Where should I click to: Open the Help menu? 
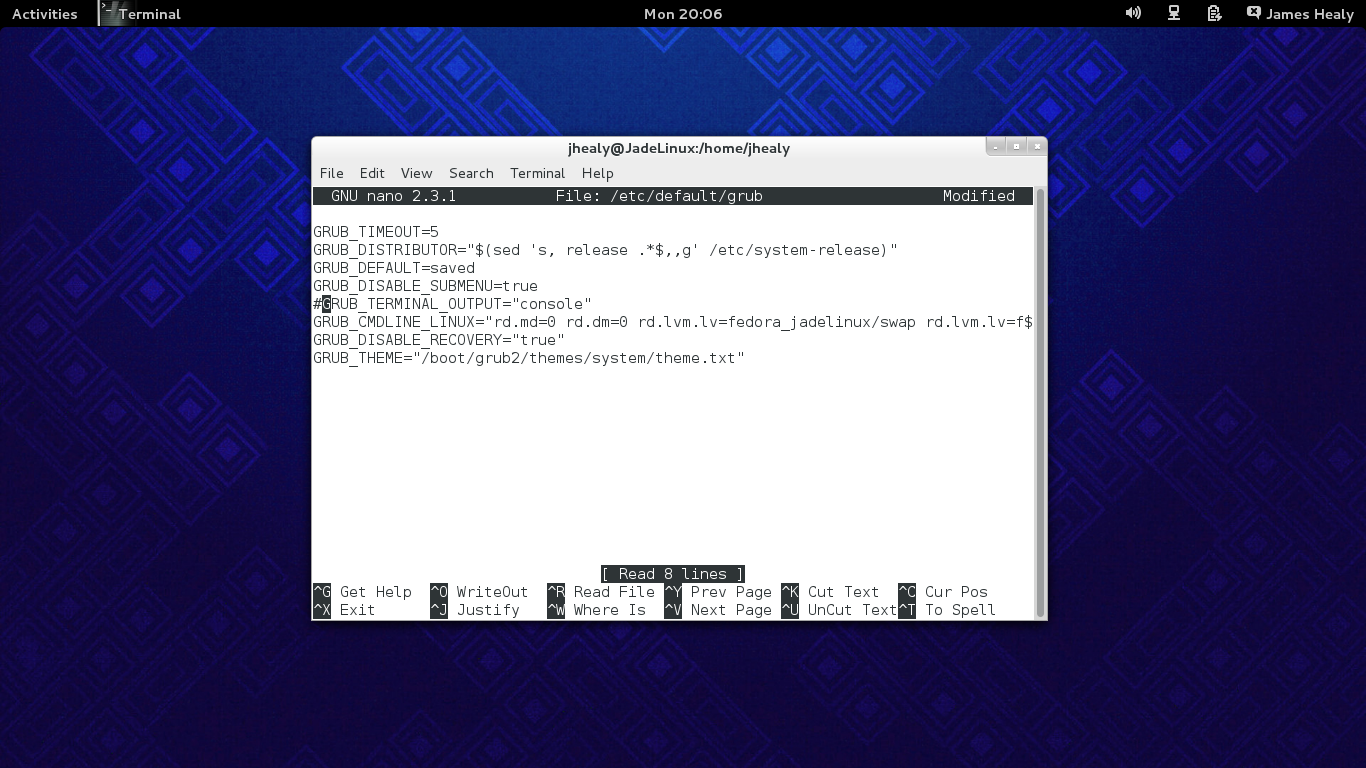click(597, 173)
